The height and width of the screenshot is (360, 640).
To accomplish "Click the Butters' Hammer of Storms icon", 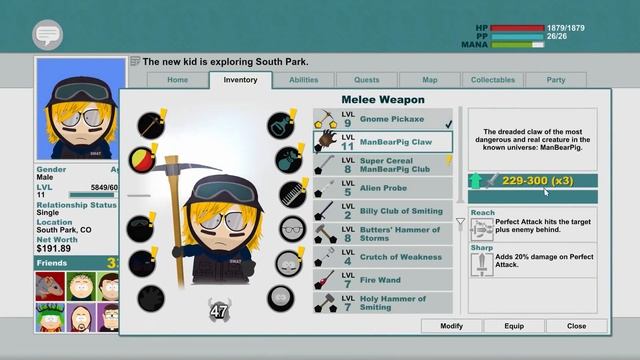I will 325,234.
